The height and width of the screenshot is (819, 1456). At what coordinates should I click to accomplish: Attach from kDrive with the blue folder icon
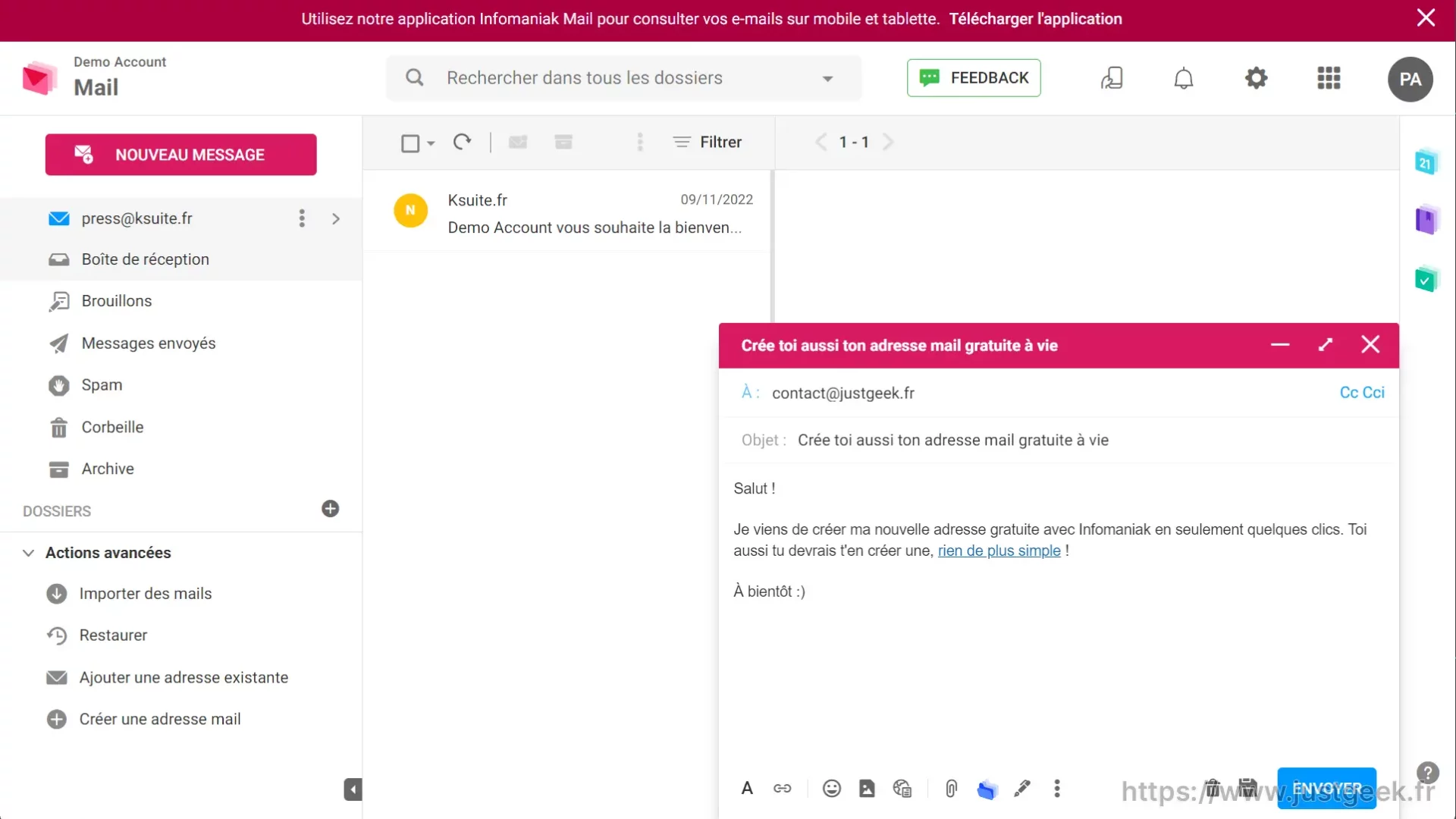click(x=987, y=789)
